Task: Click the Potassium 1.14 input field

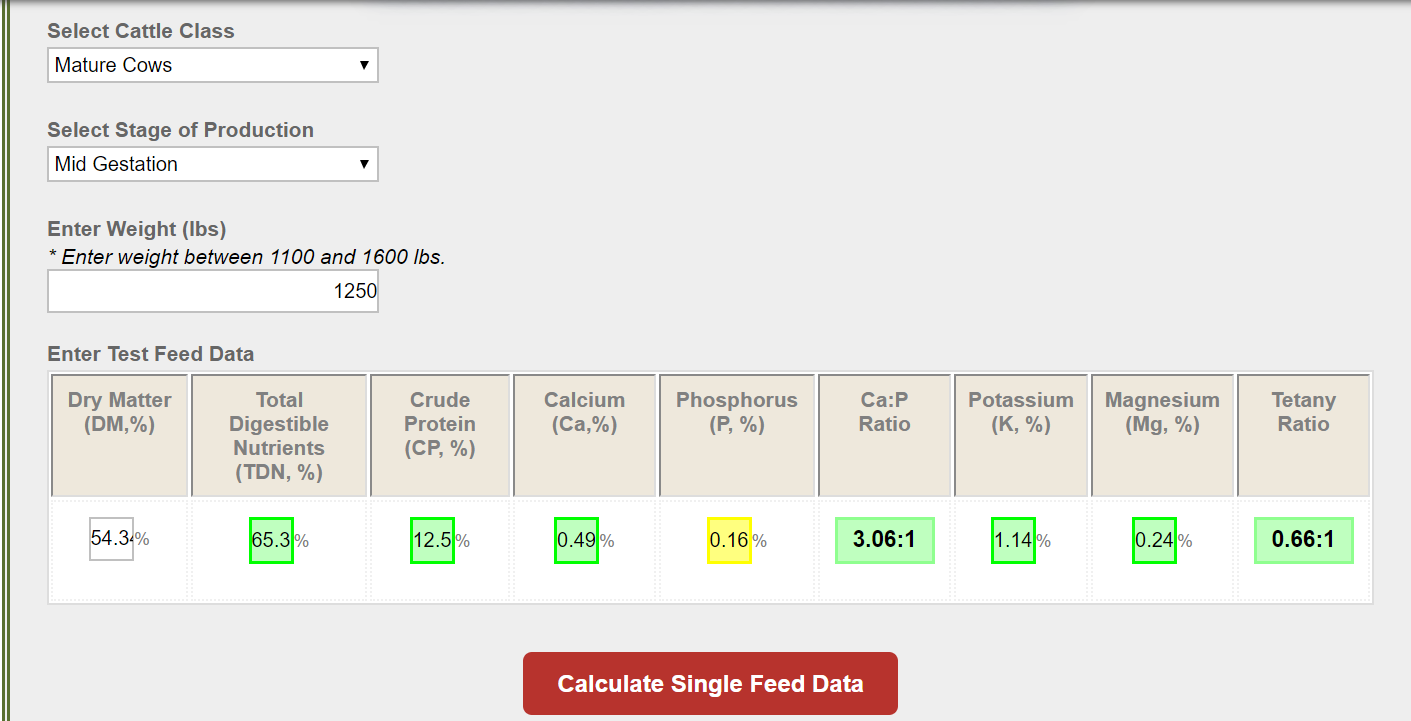Action: (x=1013, y=540)
